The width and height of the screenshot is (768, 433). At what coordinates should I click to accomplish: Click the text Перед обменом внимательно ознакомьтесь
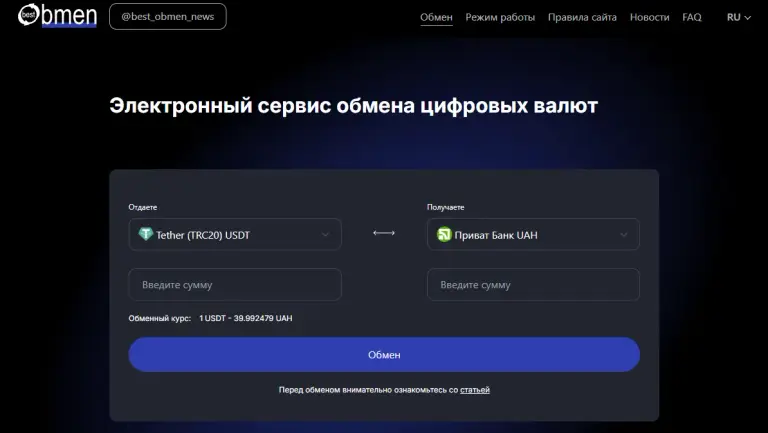[363, 390]
